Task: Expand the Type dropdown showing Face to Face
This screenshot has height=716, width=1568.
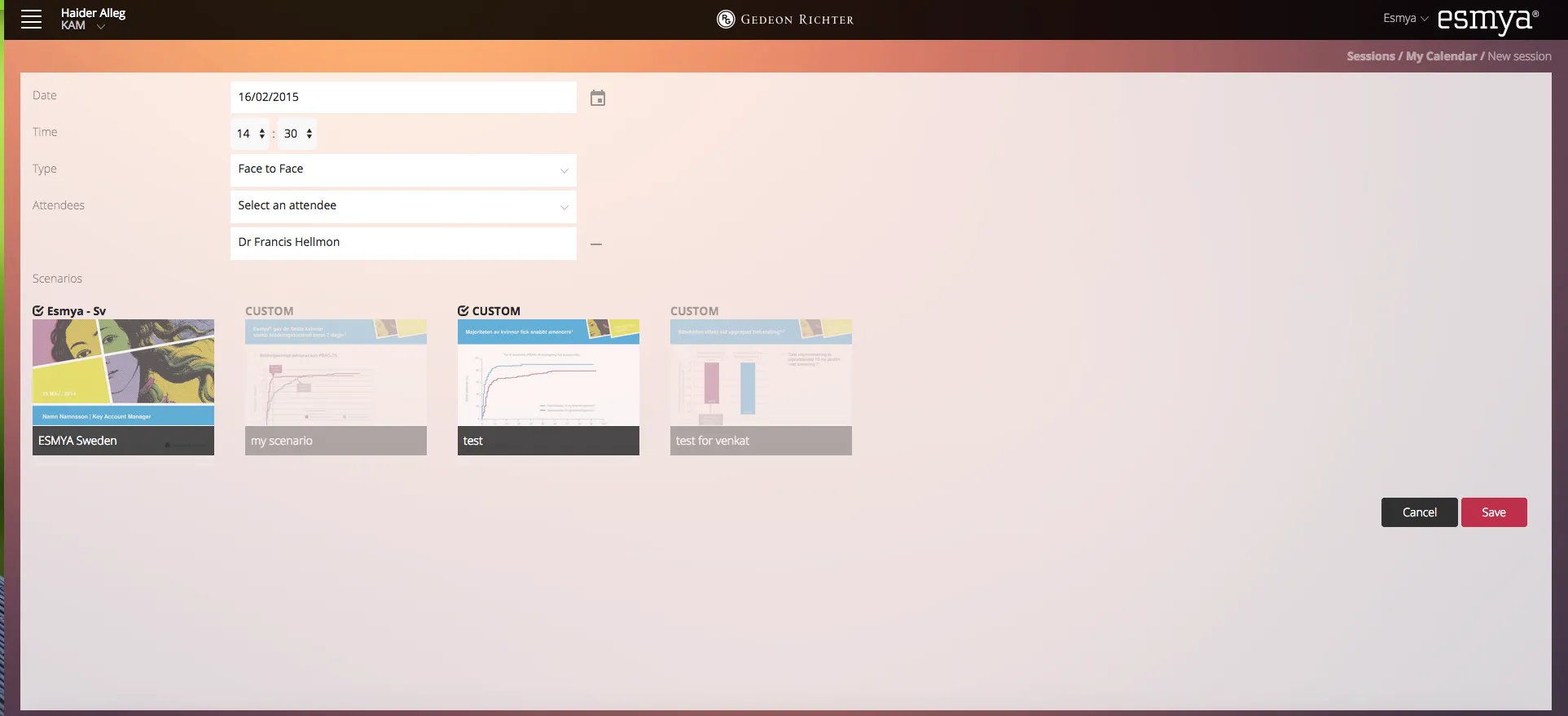Action: pyautogui.click(x=403, y=169)
